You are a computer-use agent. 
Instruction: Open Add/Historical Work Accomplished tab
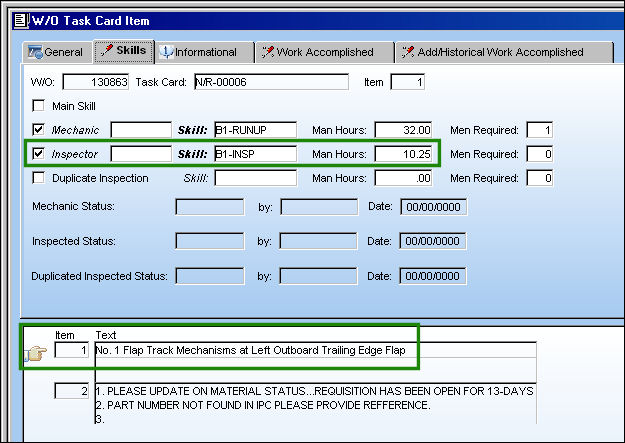pyautogui.click(x=504, y=52)
